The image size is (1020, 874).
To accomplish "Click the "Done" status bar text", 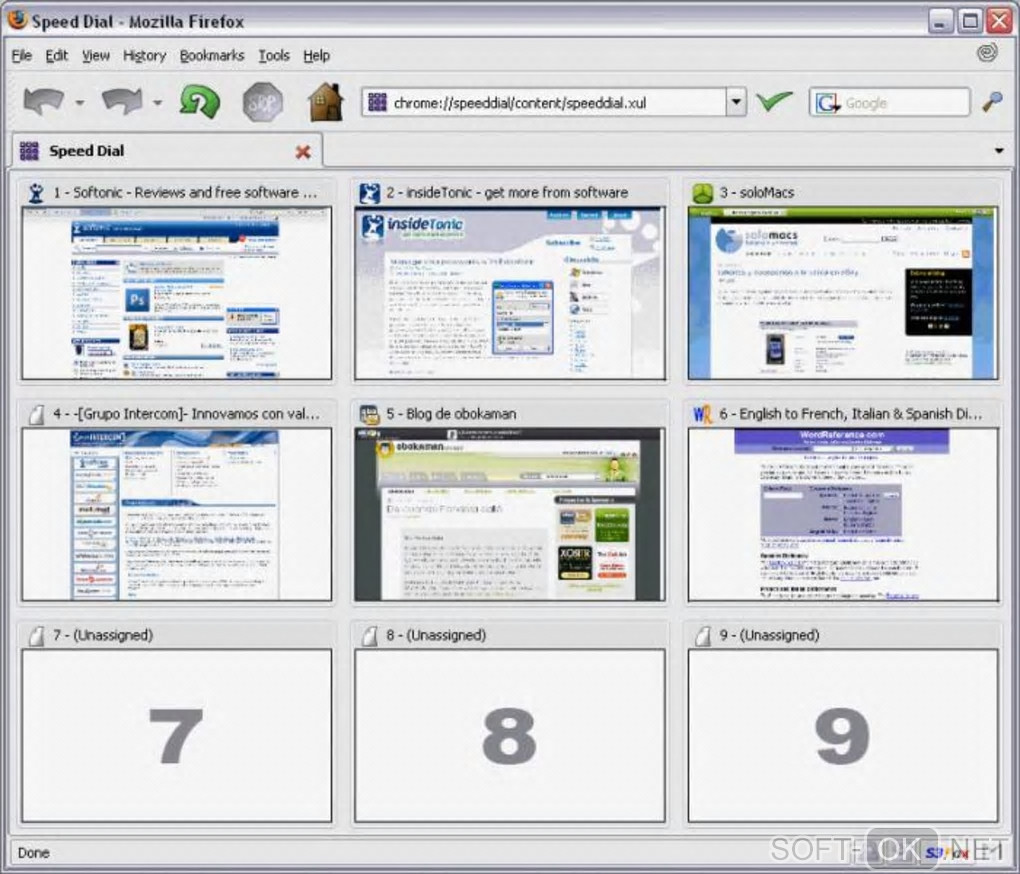I will (x=34, y=853).
